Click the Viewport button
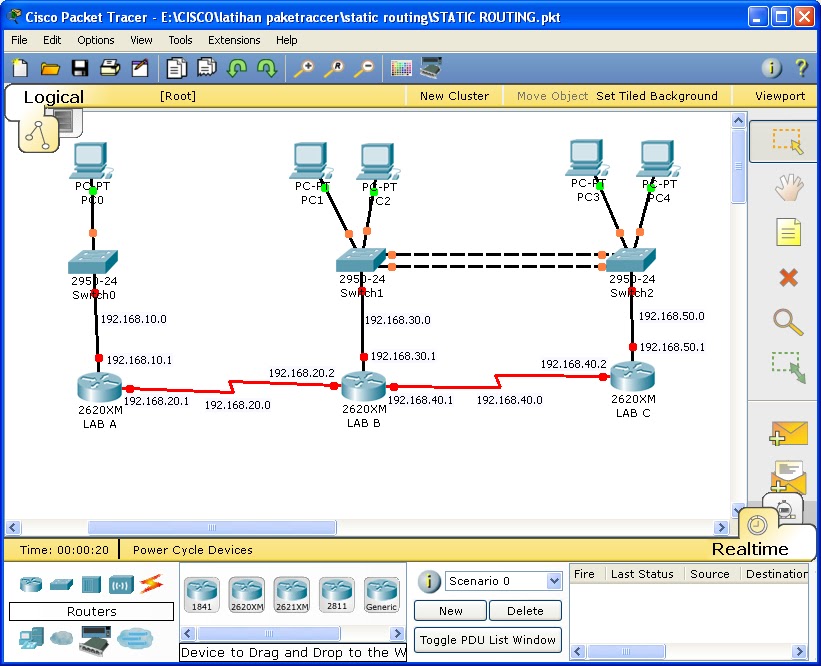The width and height of the screenshot is (821, 666). 780,96
